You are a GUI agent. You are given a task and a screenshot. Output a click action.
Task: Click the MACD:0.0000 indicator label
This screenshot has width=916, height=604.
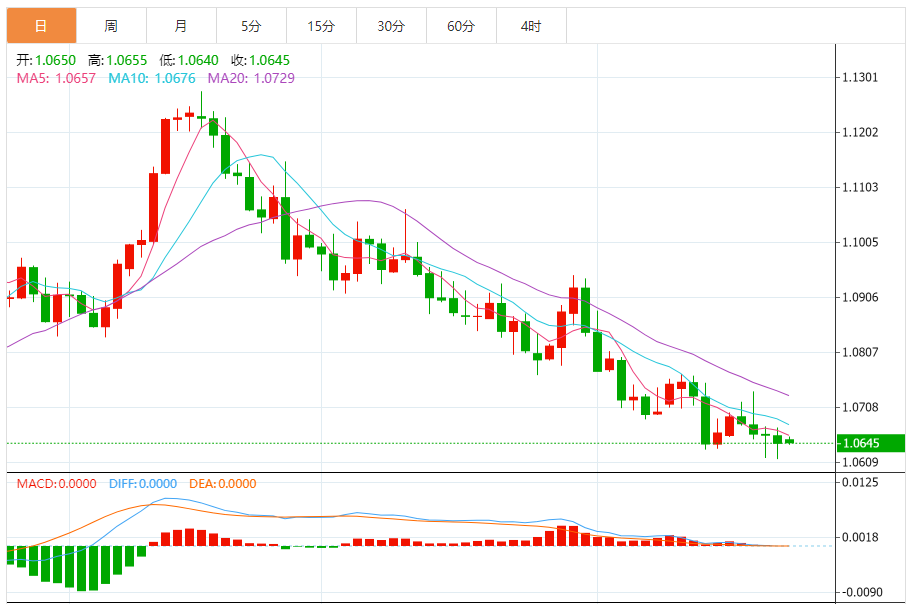point(57,484)
